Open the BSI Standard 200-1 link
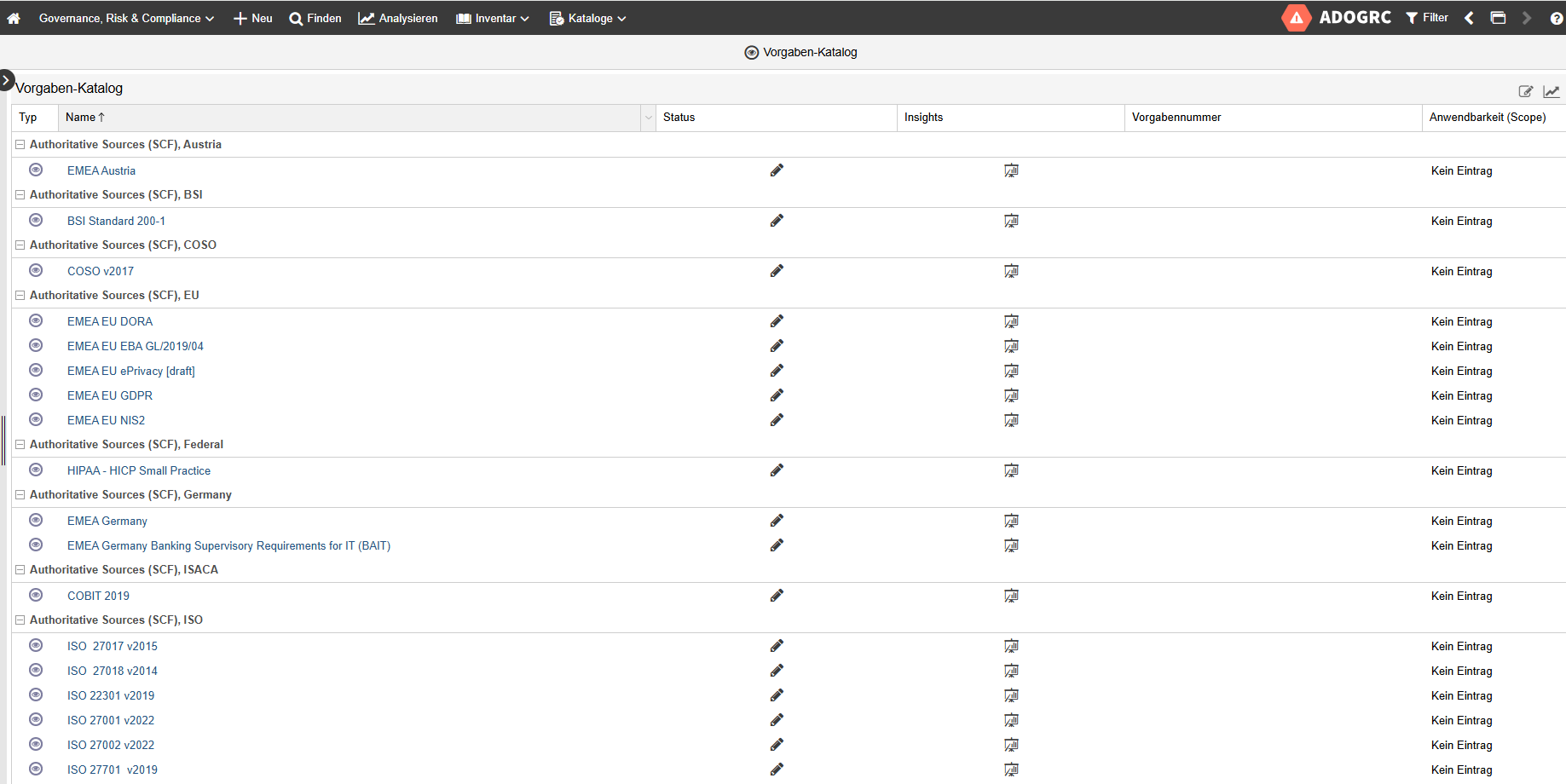Screen dimensions: 1566x784 point(116,222)
